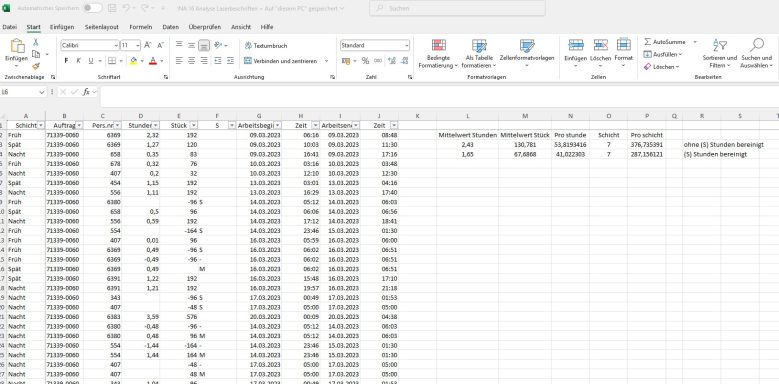Open the Überprüfen tab

205,27
